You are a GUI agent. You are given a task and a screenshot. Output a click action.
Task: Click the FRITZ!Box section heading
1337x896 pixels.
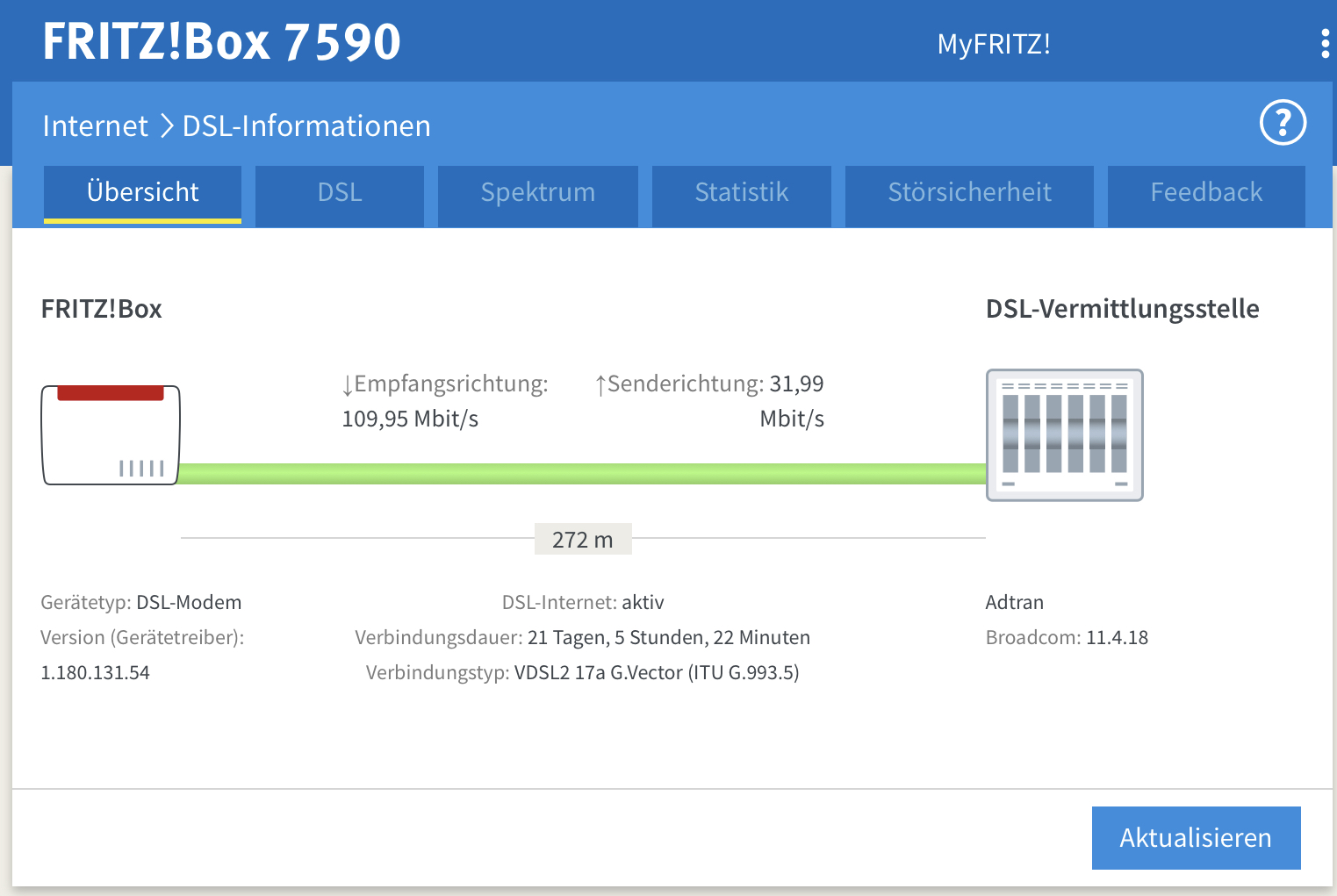coord(102,309)
